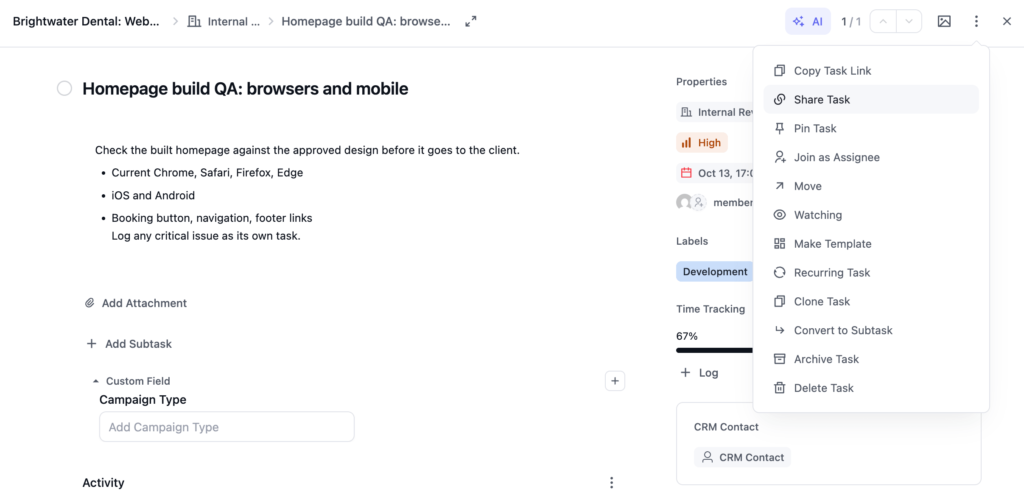Click the Log time button
Image resolution: width=1024 pixels, height=503 pixels.
[x=699, y=373]
